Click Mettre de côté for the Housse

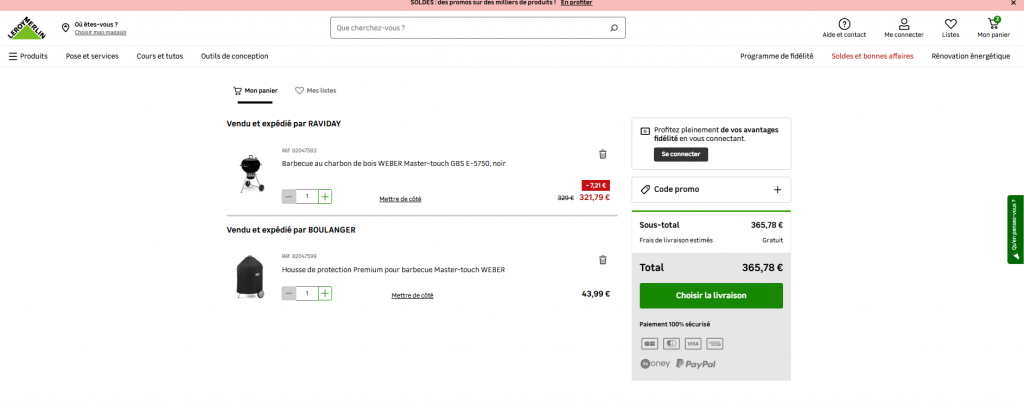[x=413, y=296]
